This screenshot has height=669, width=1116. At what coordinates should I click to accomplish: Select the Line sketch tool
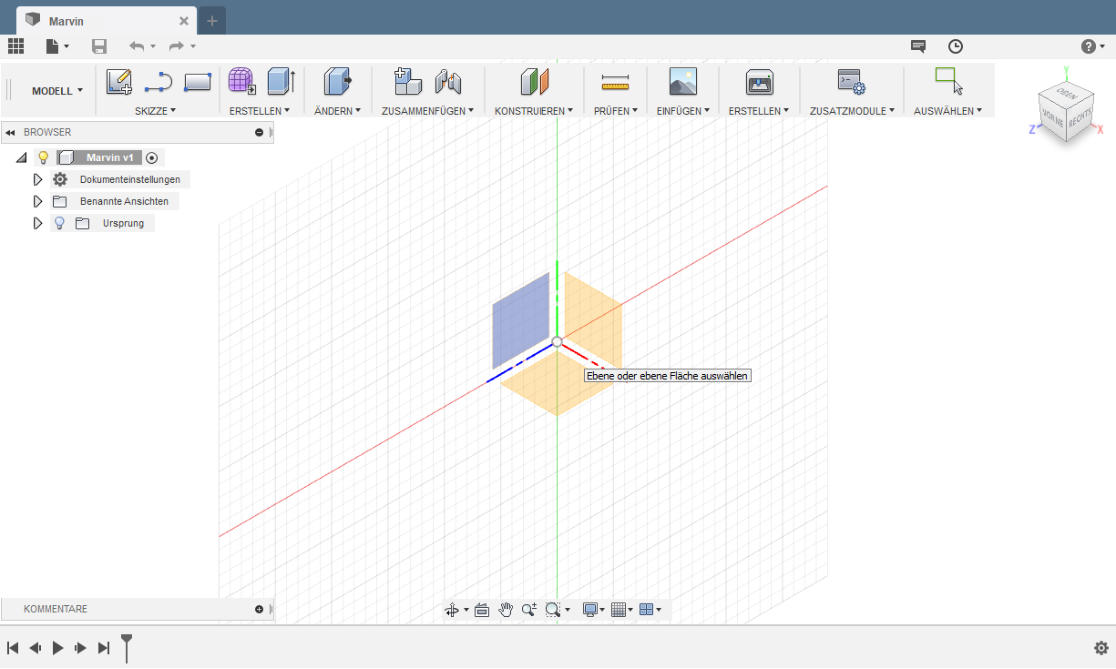coord(158,82)
